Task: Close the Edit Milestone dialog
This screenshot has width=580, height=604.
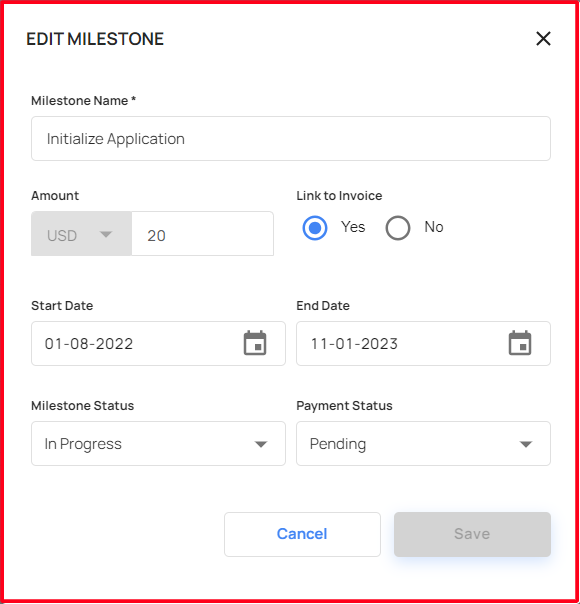Action: click(x=543, y=39)
